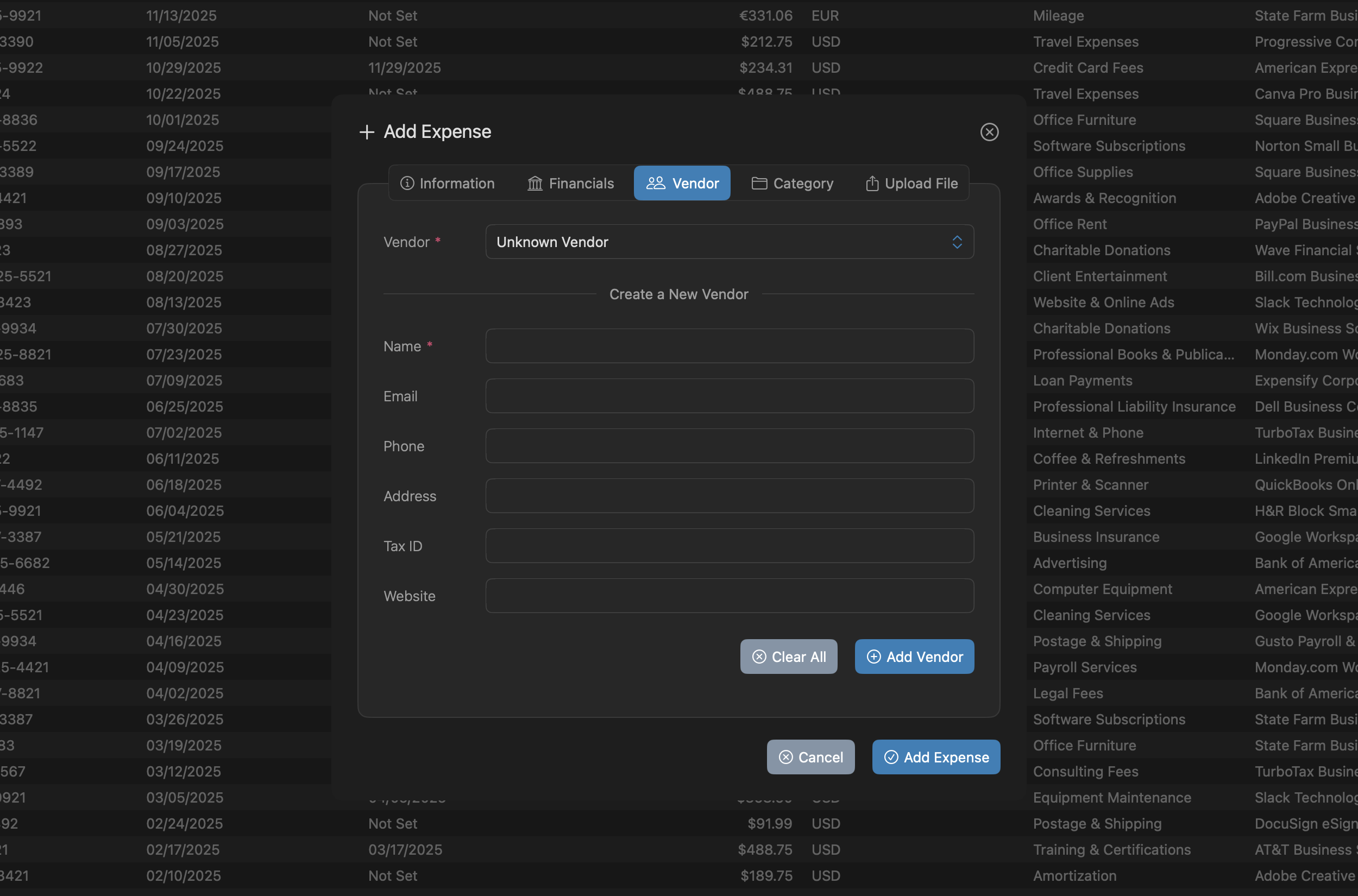Image resolution: width=1358 pixels, height=896 pixels.
Task: Switch to the Financials tab
Action: coord(570,183)
